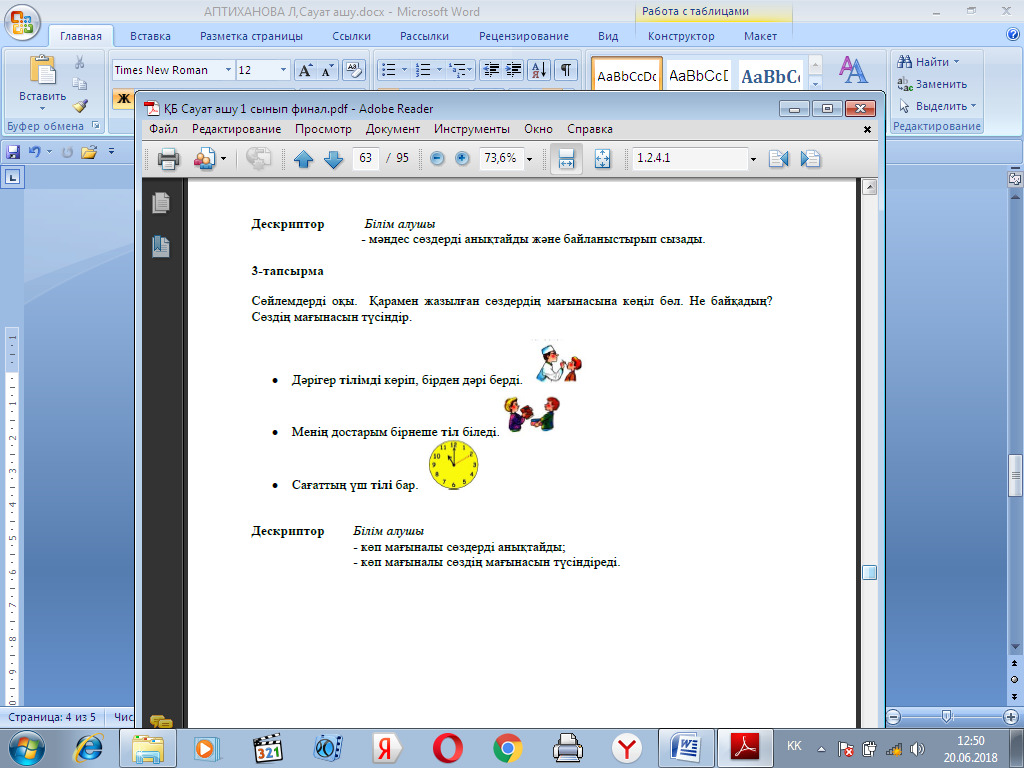The image size is (1024, 768).
Task: Decrease font size in Word ribbon
Action: click(x=326, y=70)
